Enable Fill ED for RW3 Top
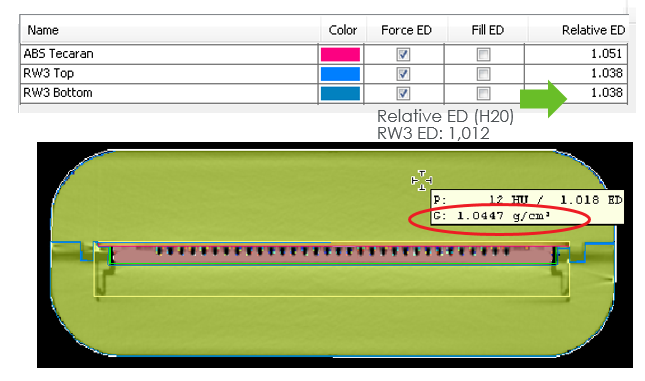Screen dimensions: 645x381 pyautogui.click(x=483, y=74)
